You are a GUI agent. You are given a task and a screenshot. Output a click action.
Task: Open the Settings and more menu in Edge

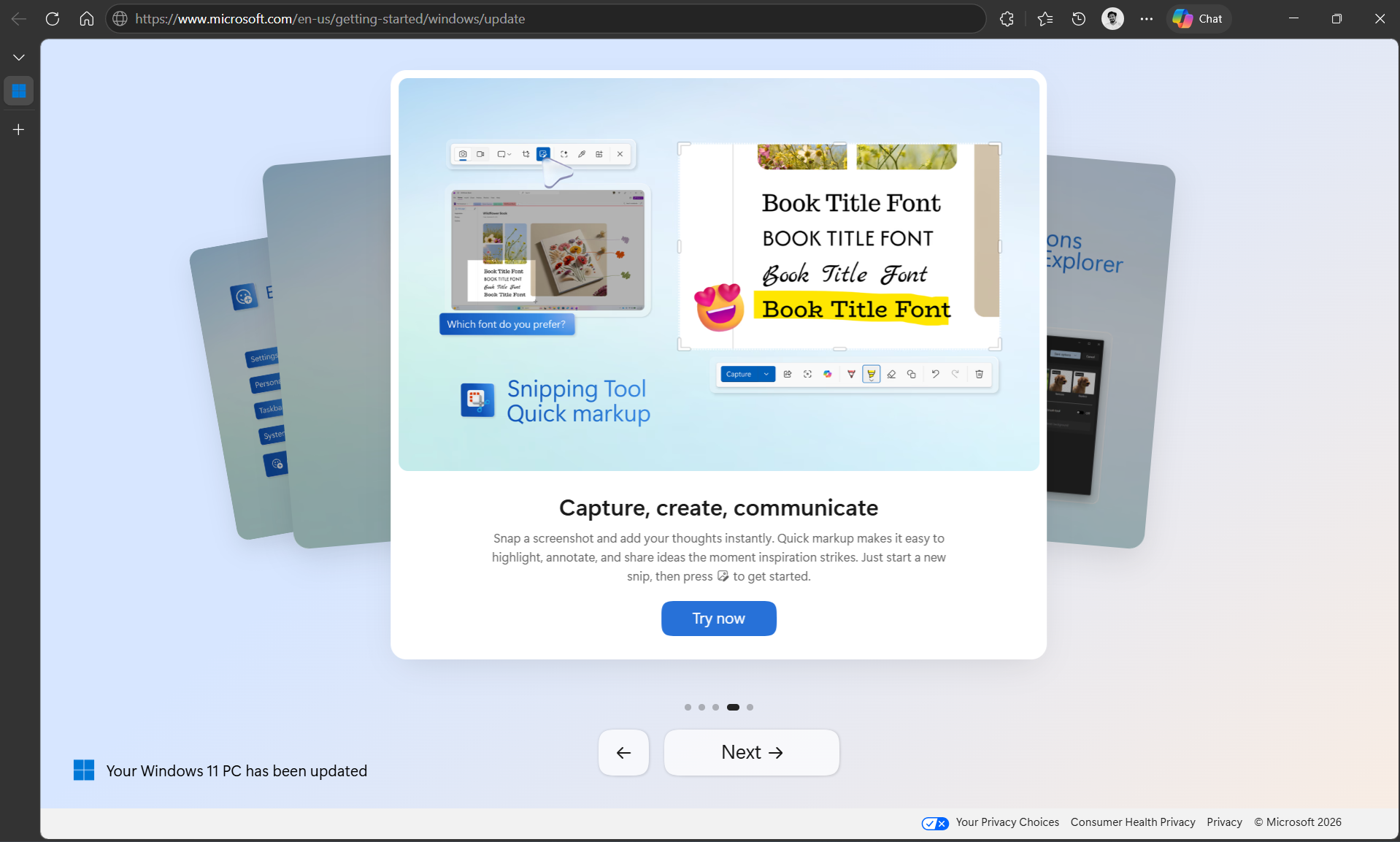point(1146,19)
